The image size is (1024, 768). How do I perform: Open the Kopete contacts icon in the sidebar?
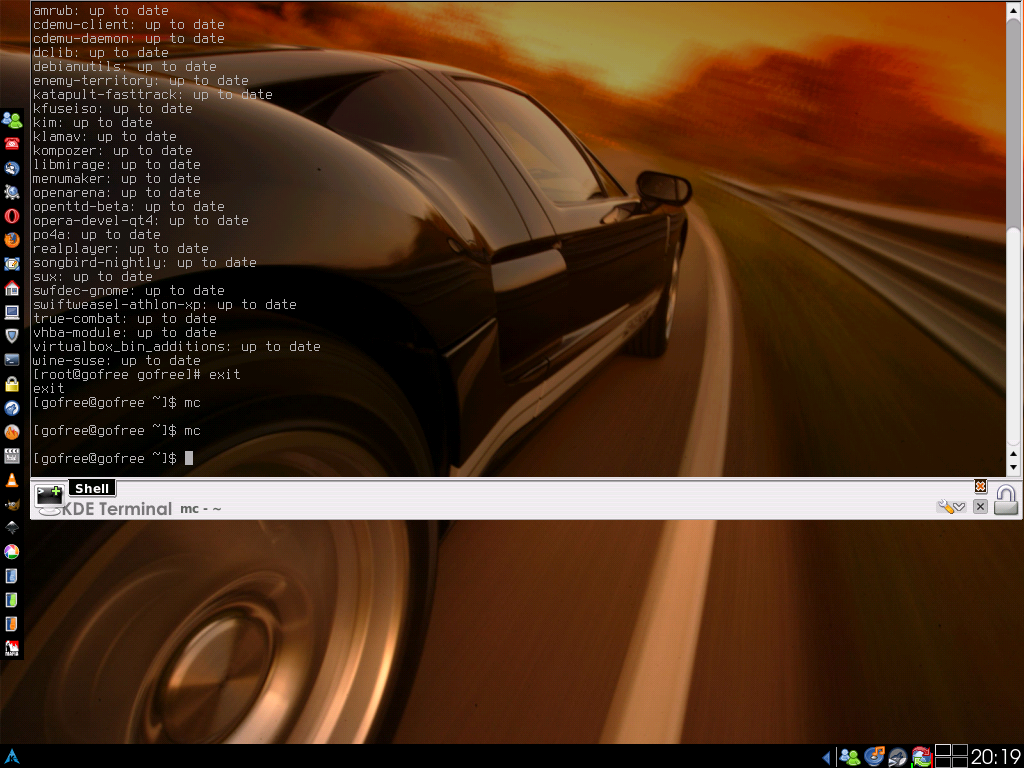pos(12,120)
